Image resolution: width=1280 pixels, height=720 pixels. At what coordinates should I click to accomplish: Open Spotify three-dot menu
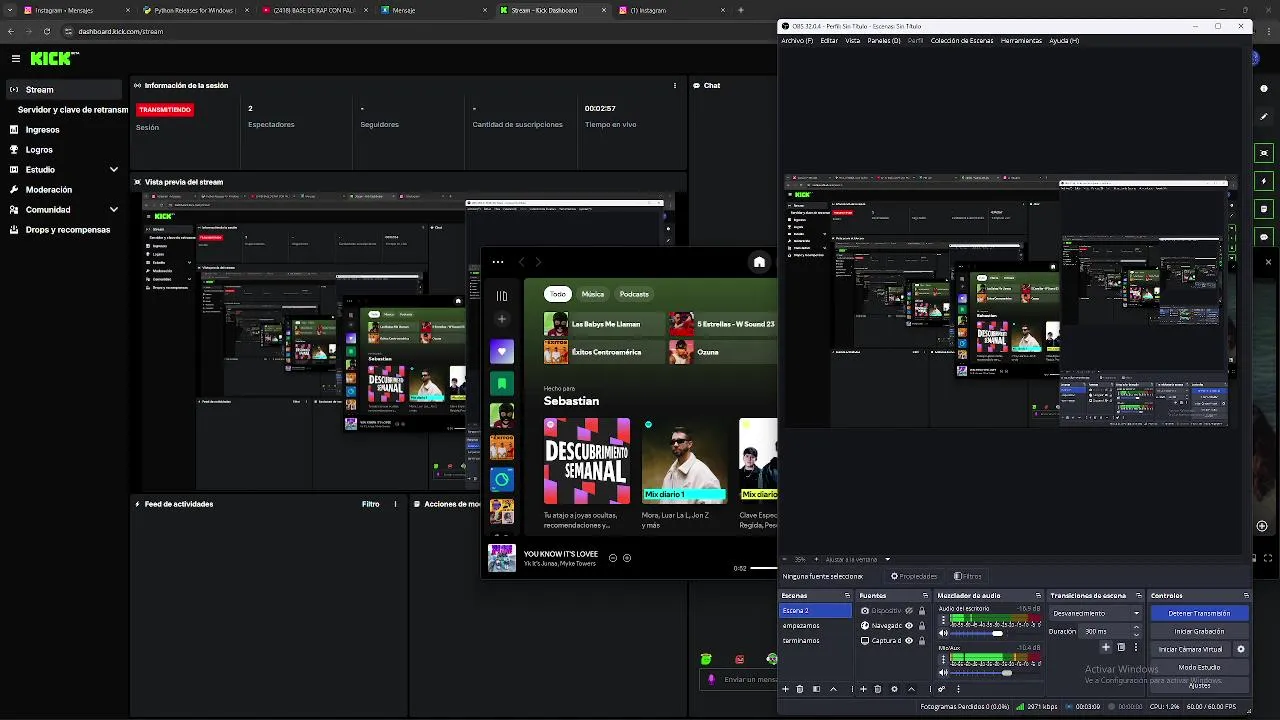497,262
